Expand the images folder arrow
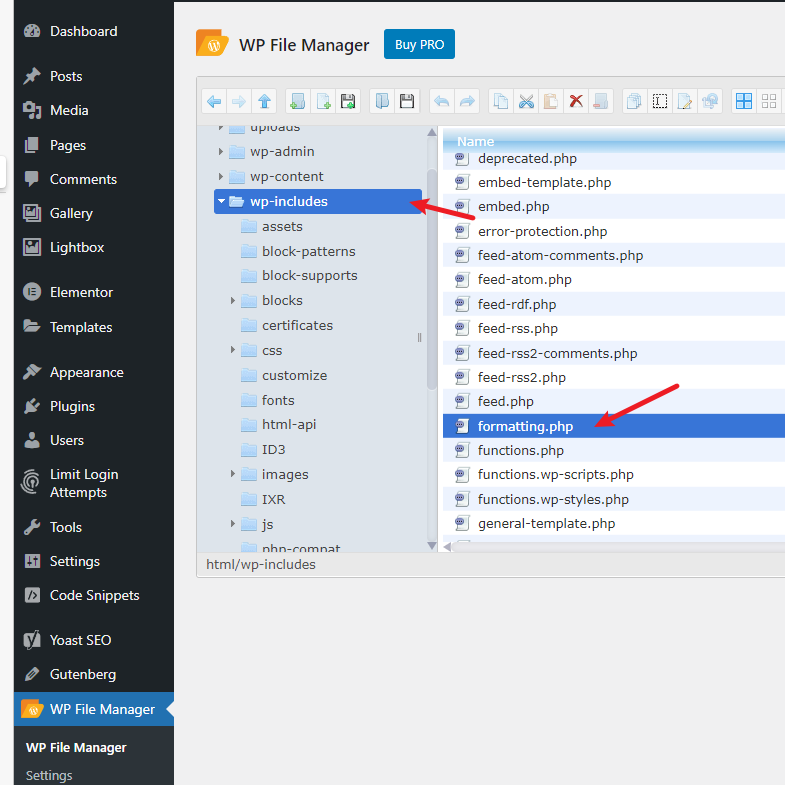This screenshot has width=785, height=785. click(x=233, y=474)
